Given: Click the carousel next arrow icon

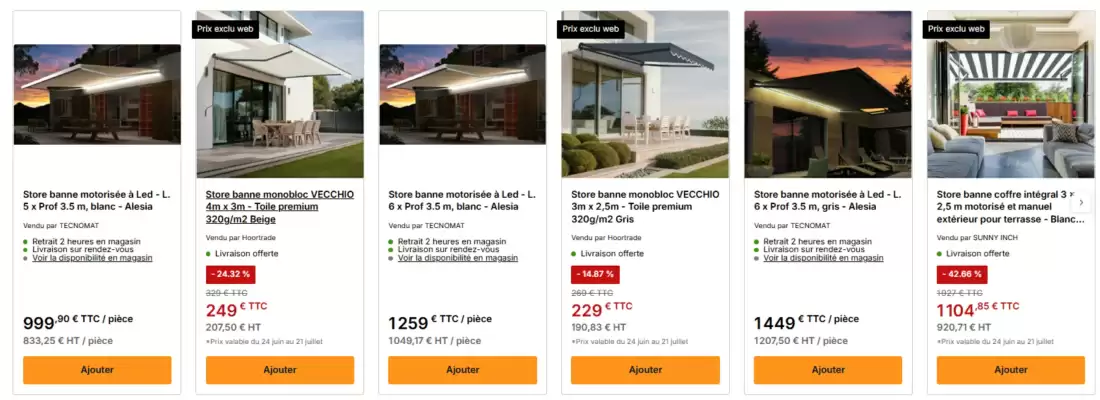Looking at the screenshot, I should coord(1081,203).
